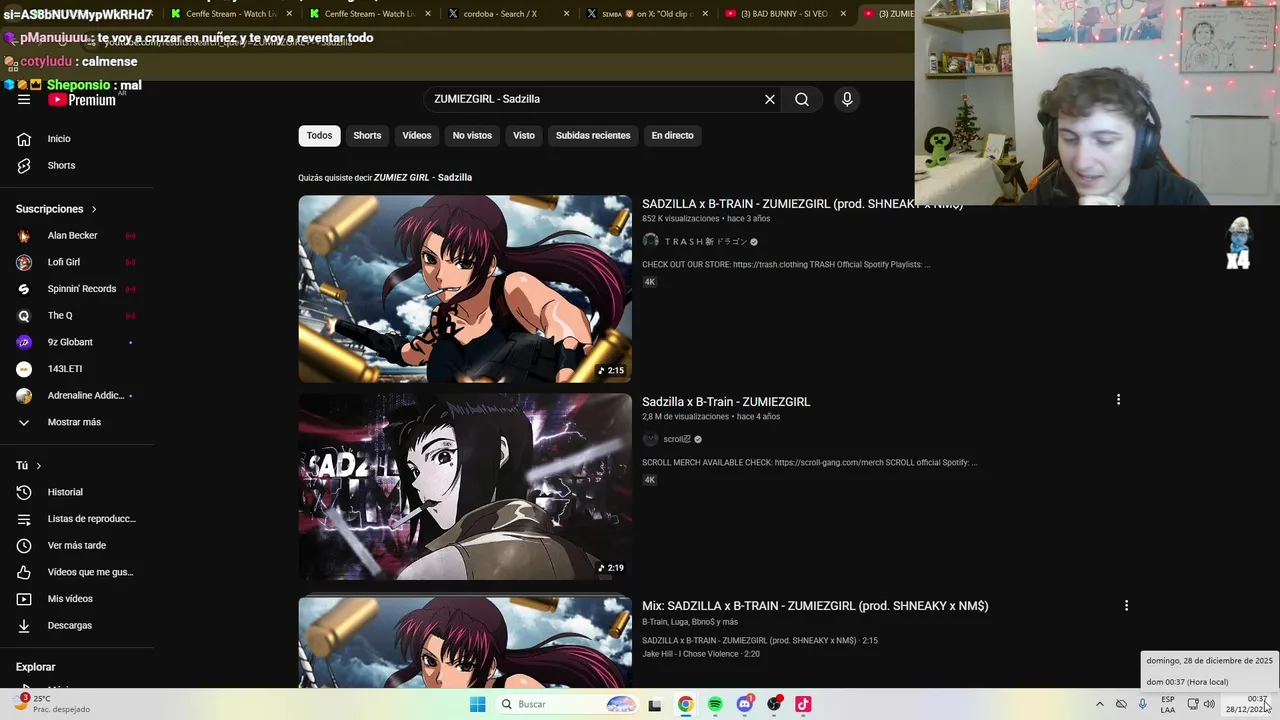Click the Windows taskbar Buscar search box

(x=568, y=704)
